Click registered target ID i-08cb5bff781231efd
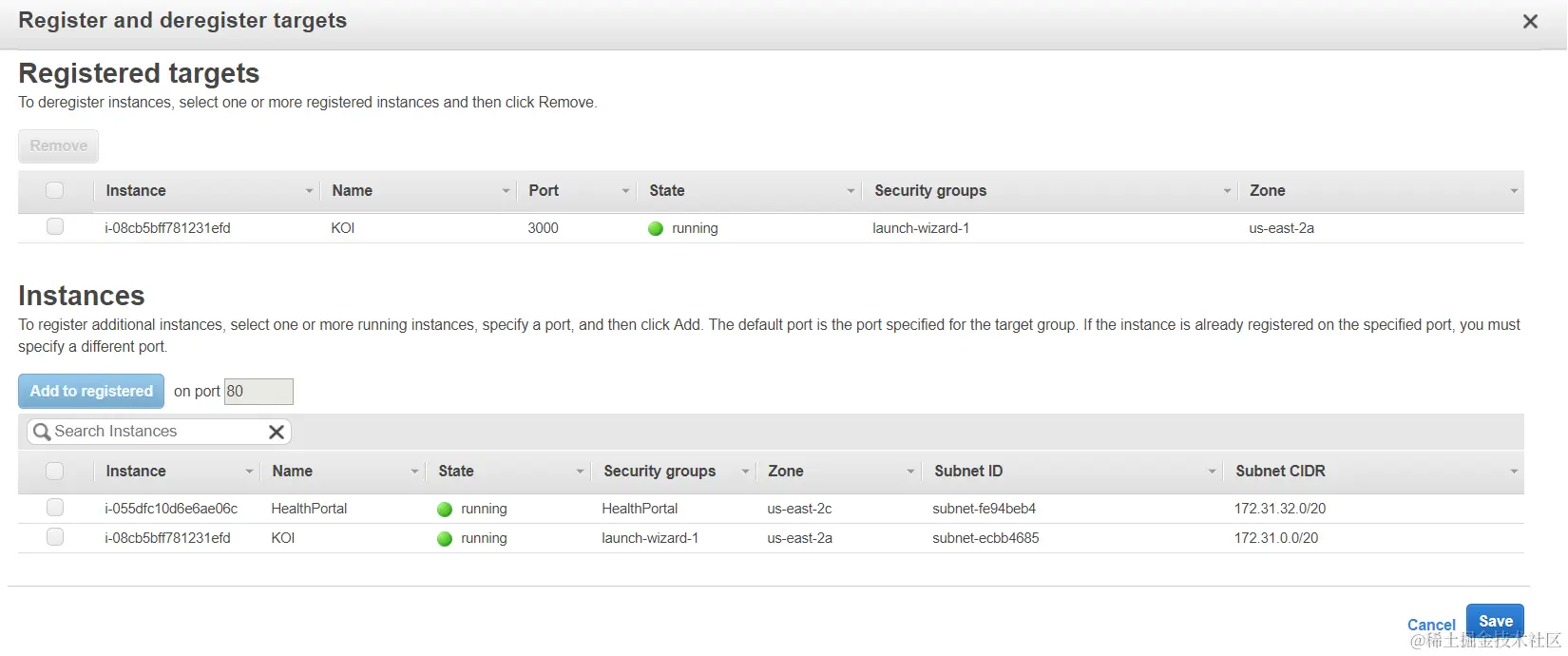The width and height of the screenshot is (1568, 656). [x=167, y=228]
